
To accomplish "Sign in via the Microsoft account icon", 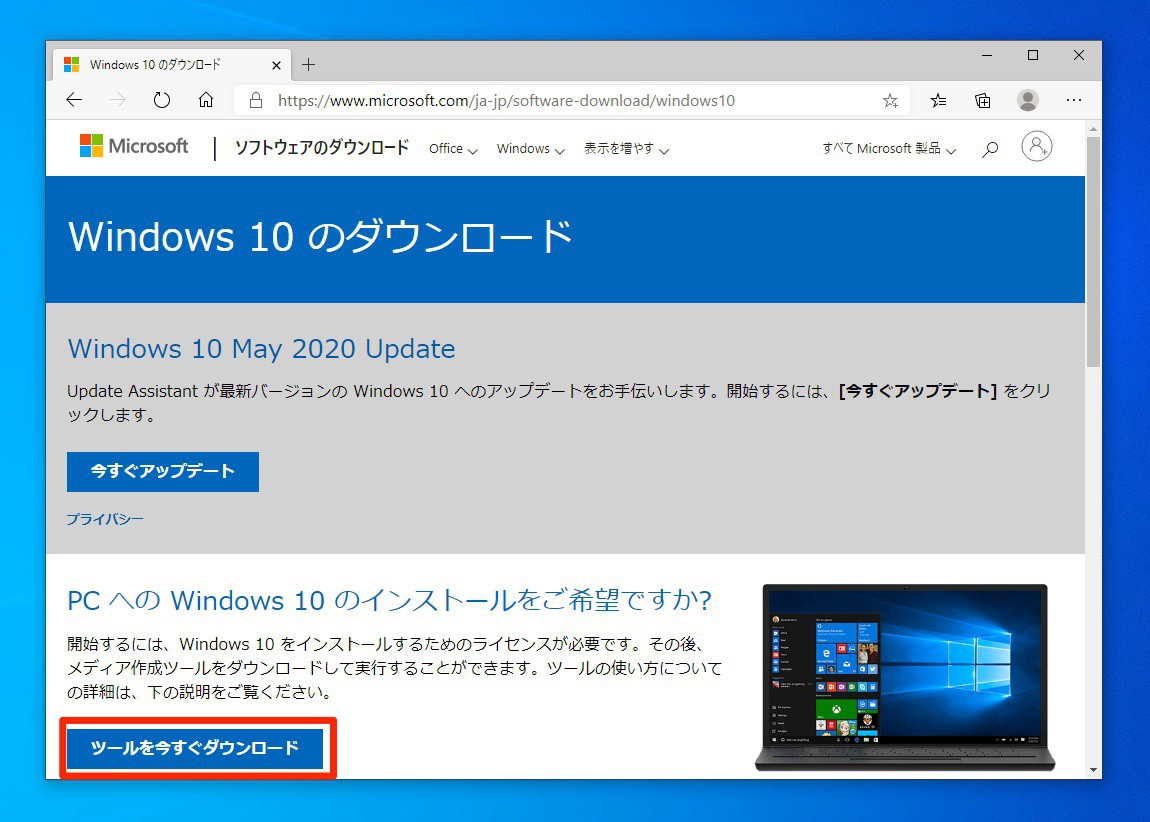I will (1037, 147).
